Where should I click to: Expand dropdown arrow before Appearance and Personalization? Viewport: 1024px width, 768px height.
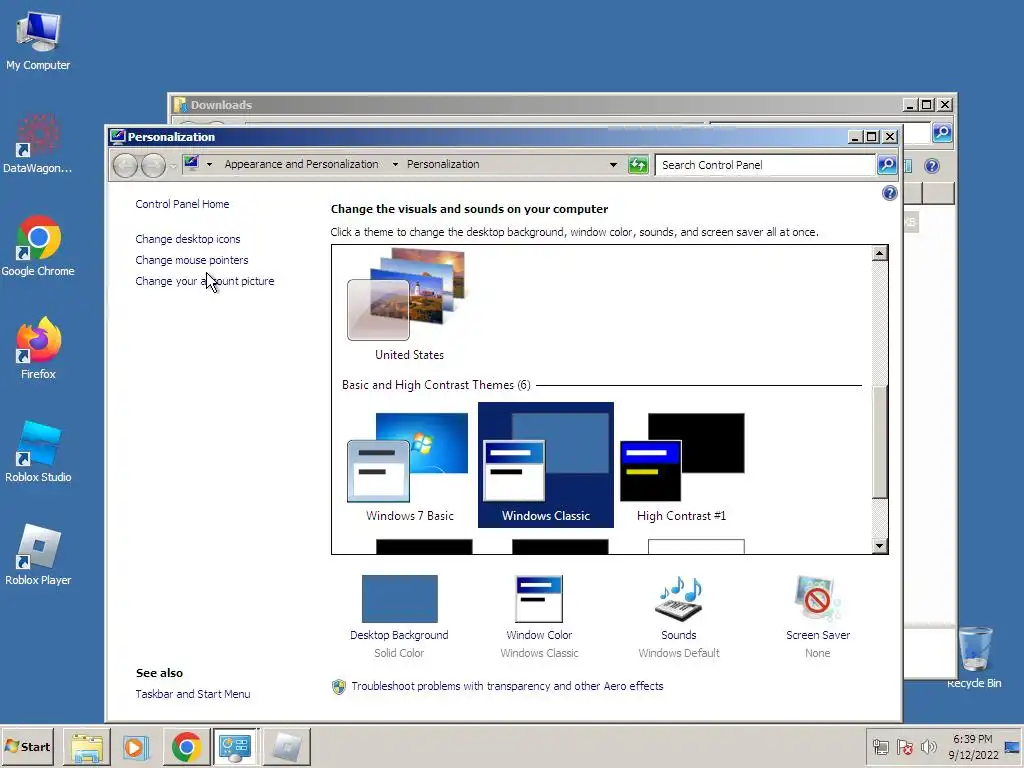[209, 165]
